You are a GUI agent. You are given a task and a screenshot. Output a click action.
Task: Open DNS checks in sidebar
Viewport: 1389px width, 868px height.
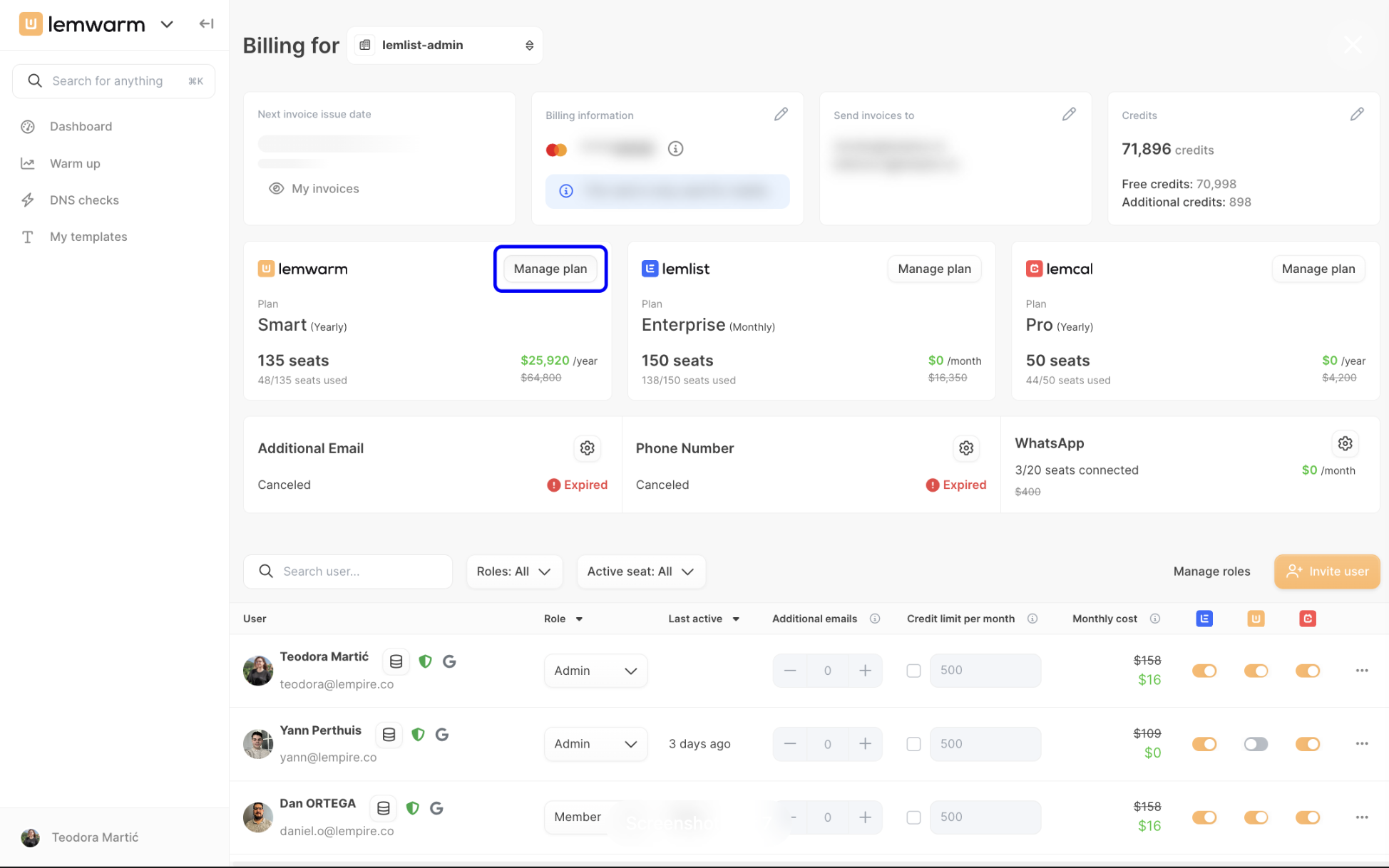(84, 200)
